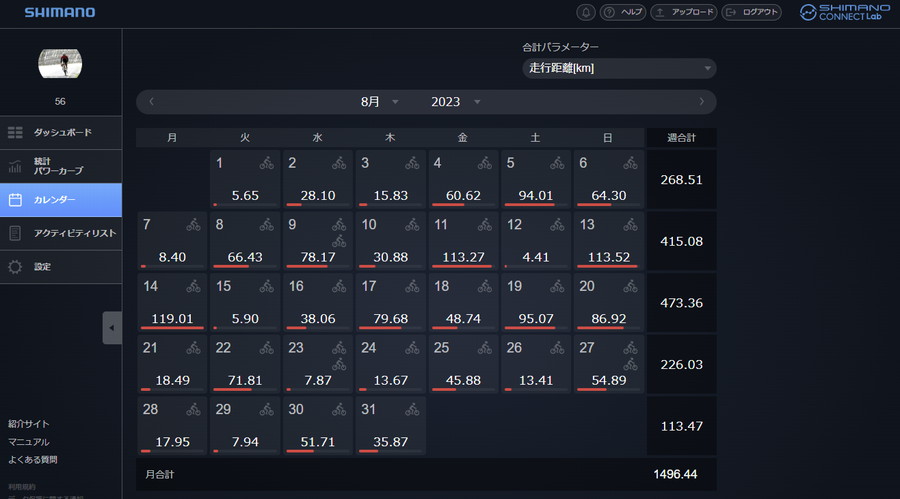Click the ログアウト logout button
Screen dimensions: 900x499
pyautogui.click(x=753, y=12)
